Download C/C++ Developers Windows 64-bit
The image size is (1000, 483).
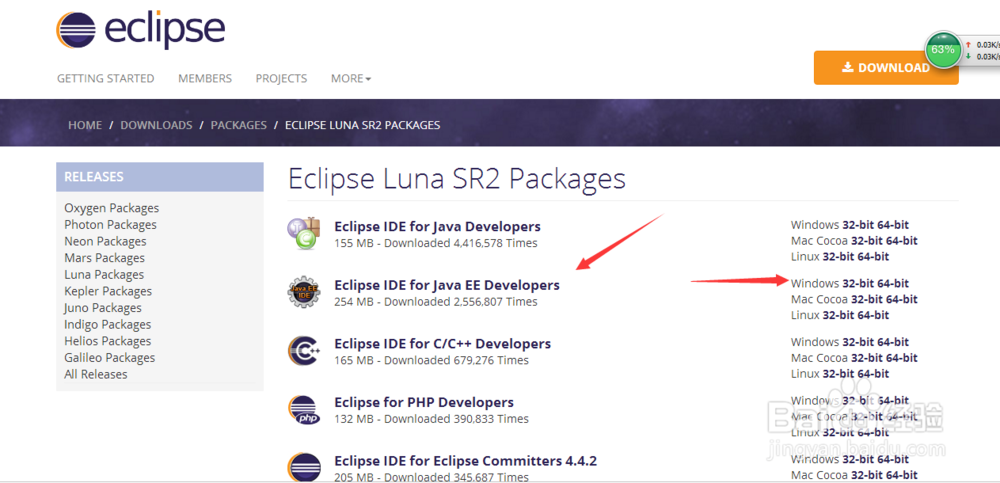coord(893,342)
